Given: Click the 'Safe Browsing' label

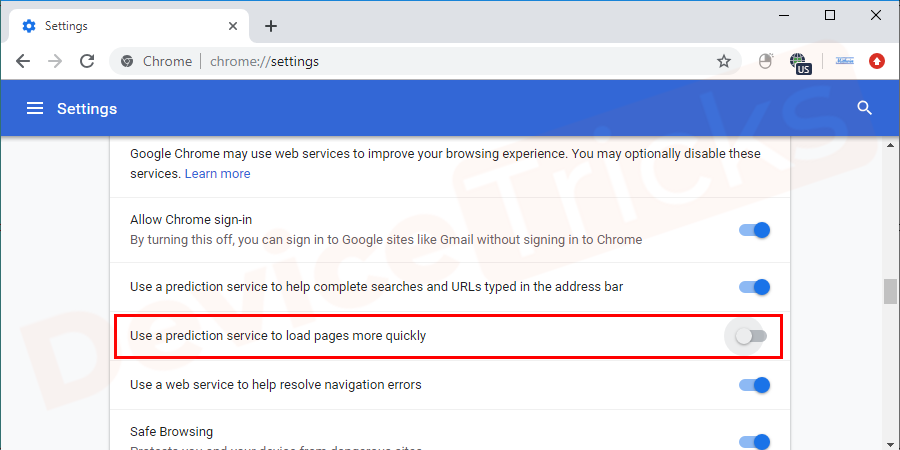Looking at the screenshot, I should (x=171, y=431).
